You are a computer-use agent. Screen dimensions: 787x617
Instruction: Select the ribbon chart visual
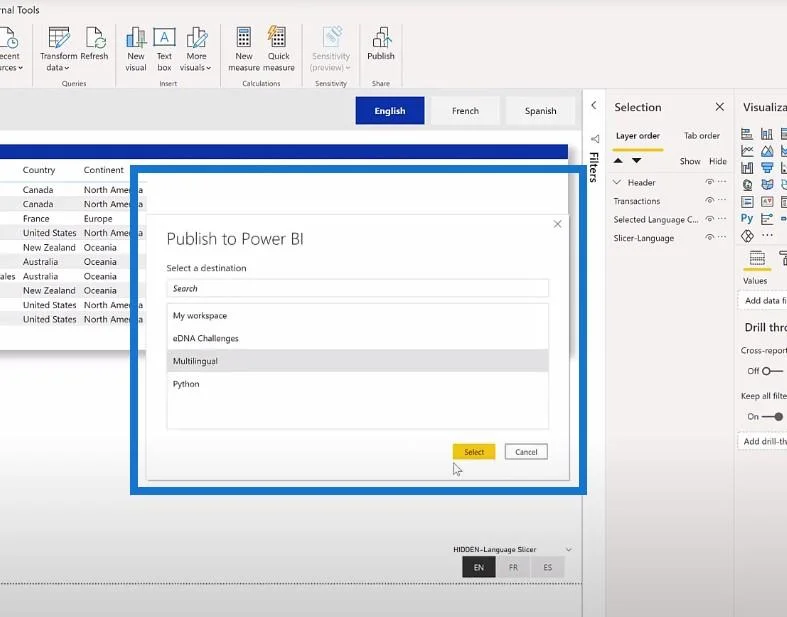747,168
